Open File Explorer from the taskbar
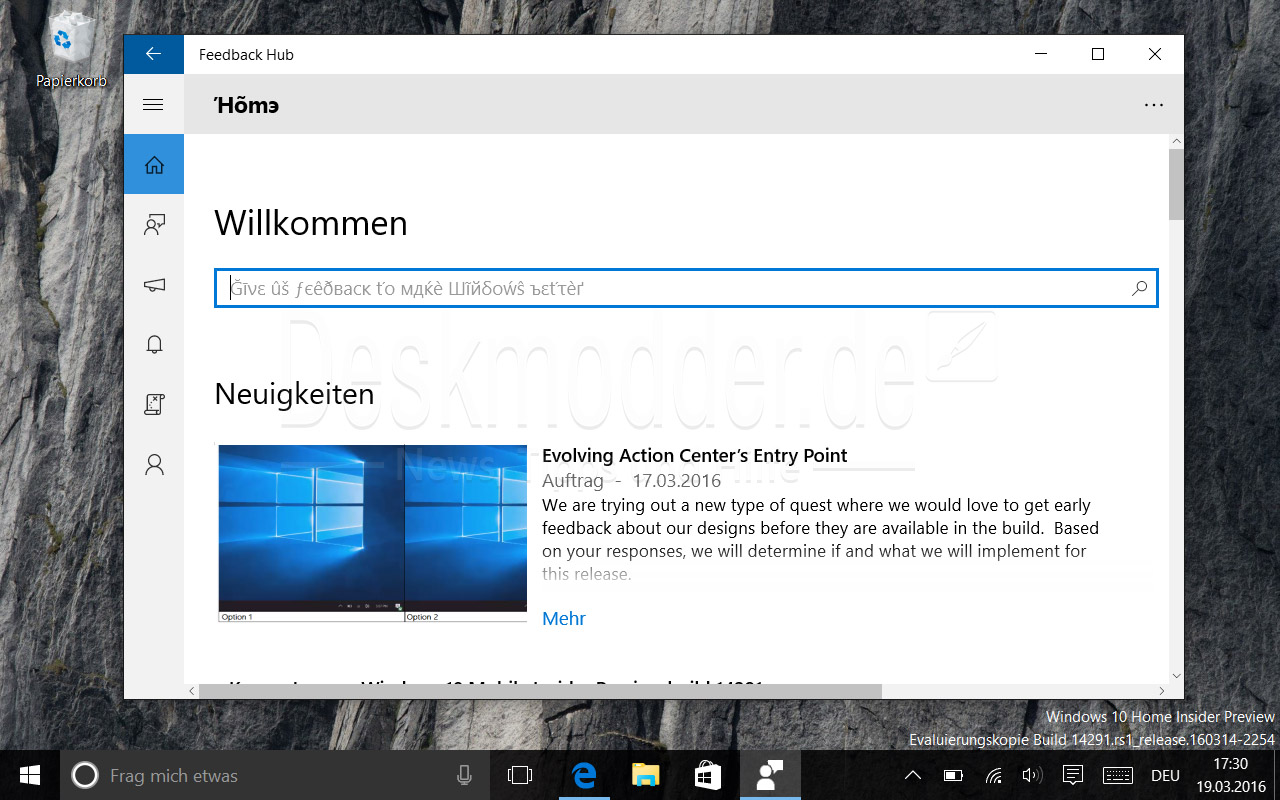The image size is (1280, 800). [x=646, y=775]
